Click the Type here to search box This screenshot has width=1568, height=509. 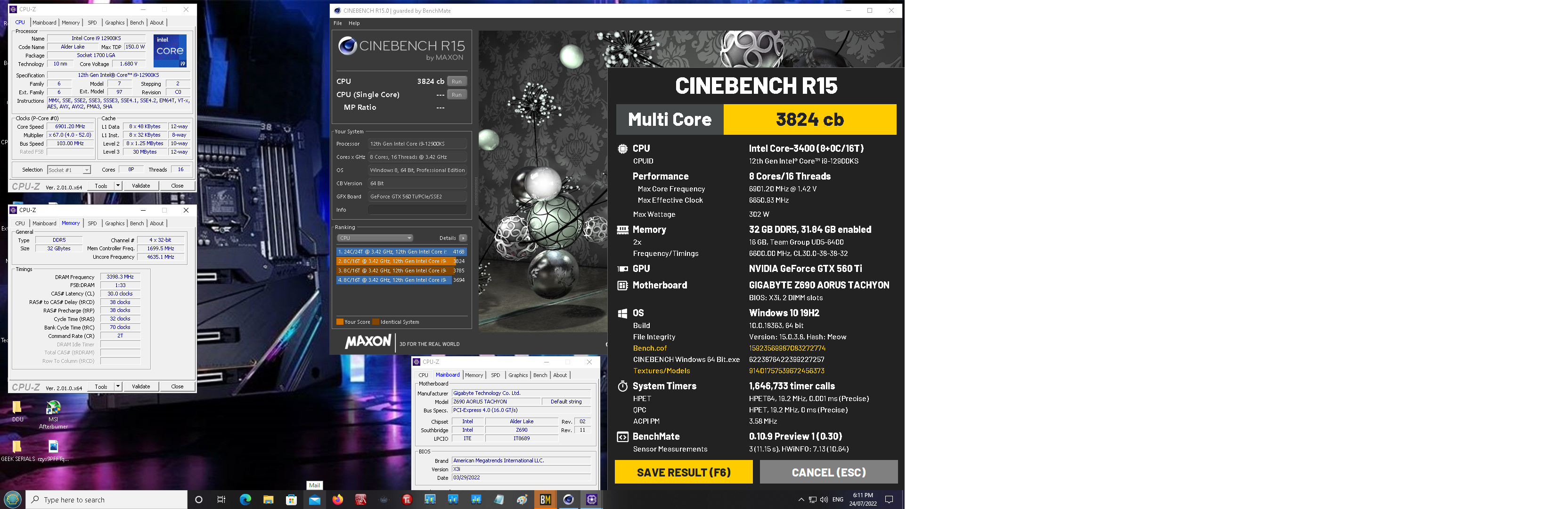point(106,500)
